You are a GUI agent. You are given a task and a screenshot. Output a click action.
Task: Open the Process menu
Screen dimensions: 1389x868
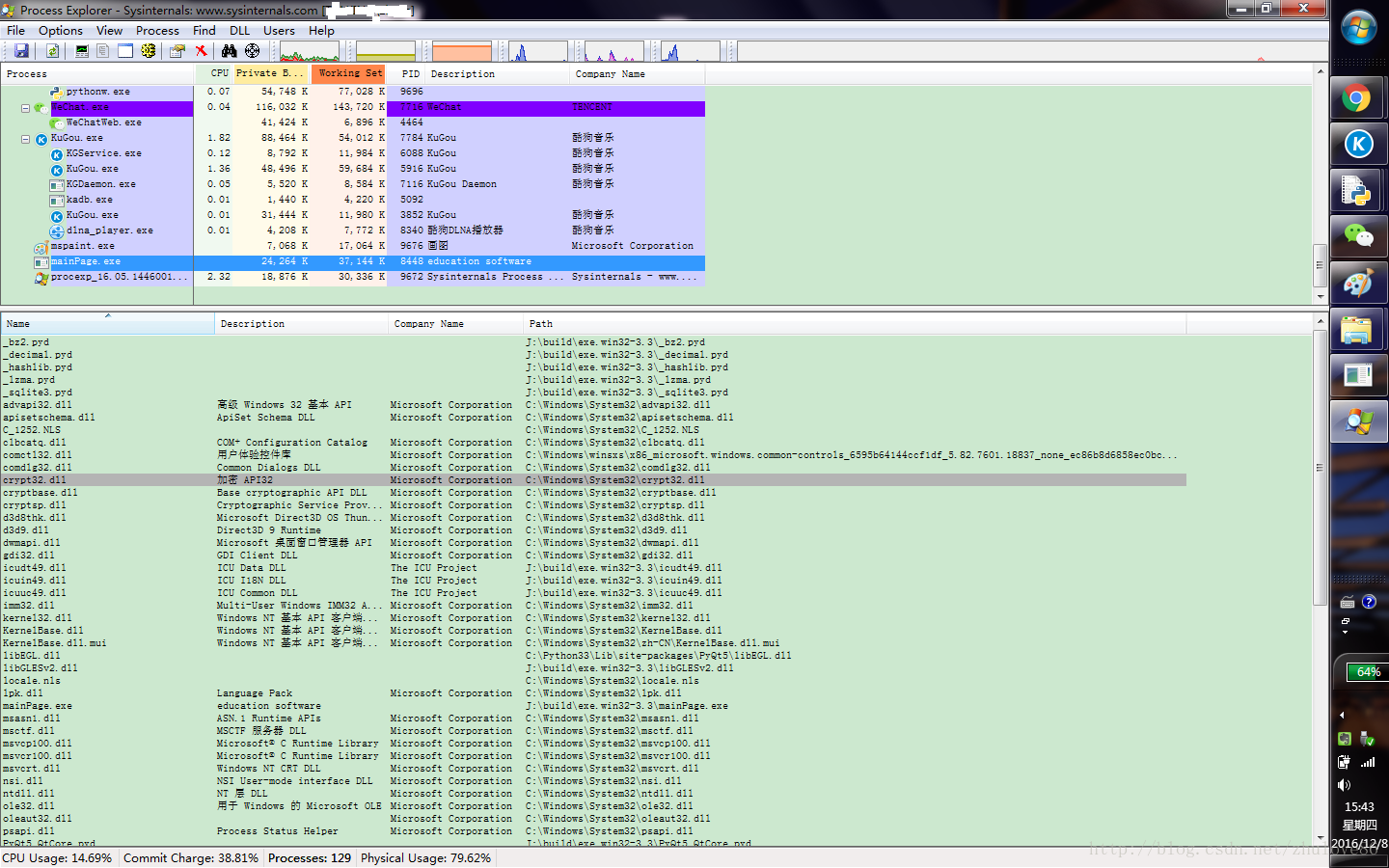point(157,31)
